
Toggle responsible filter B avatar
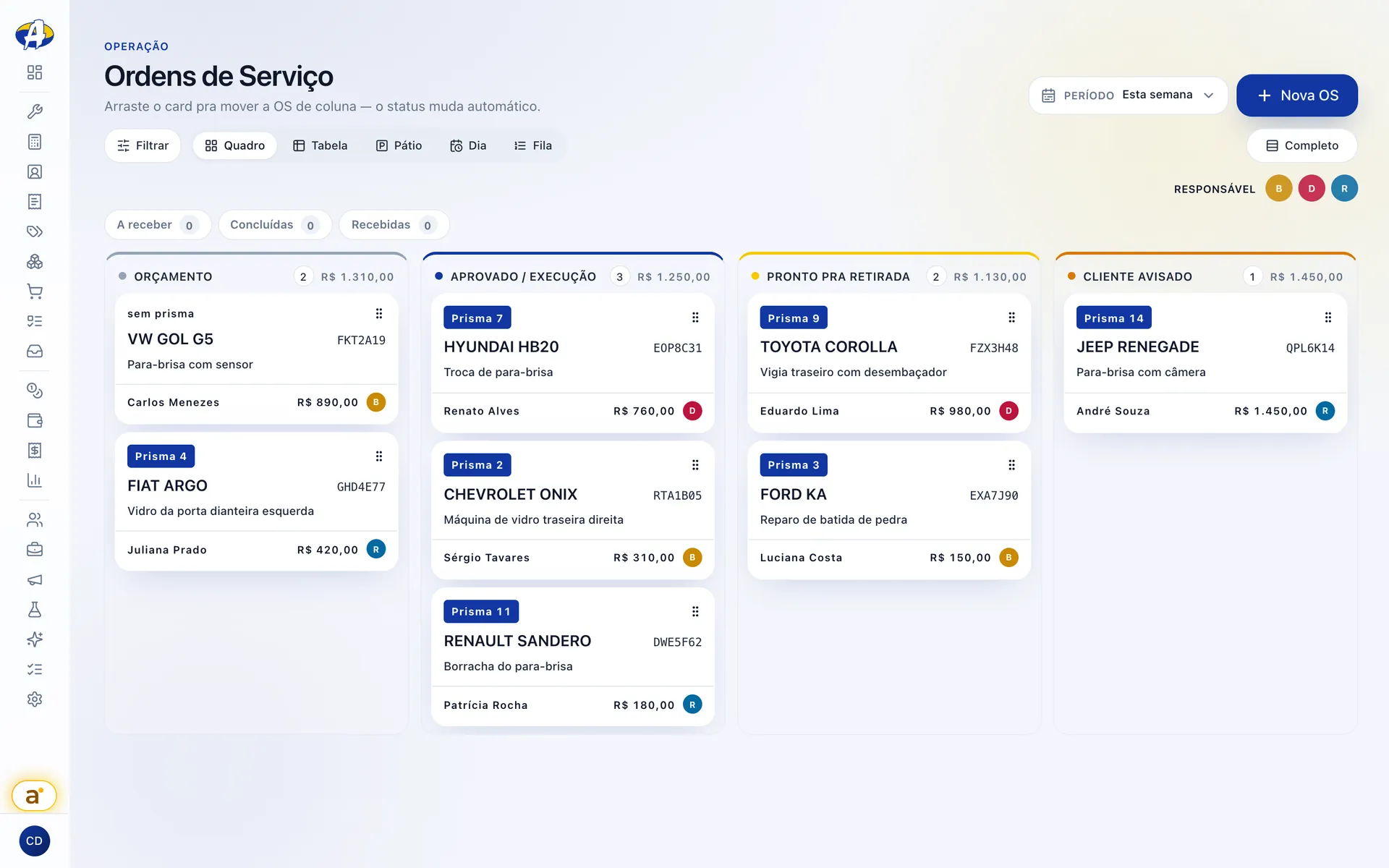point(1278,189)
